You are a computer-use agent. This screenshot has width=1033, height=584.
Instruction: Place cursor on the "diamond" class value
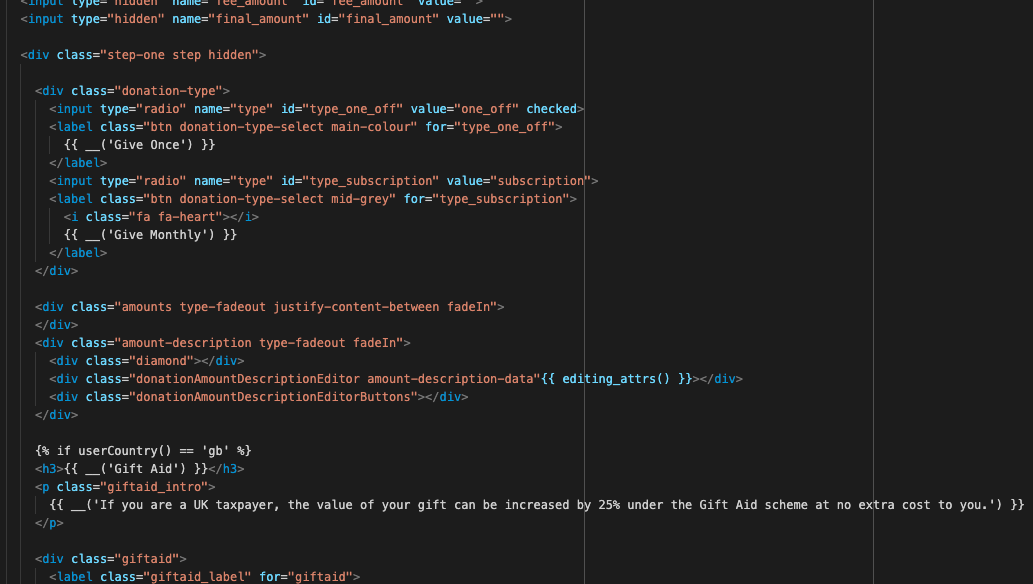point(154,360)
